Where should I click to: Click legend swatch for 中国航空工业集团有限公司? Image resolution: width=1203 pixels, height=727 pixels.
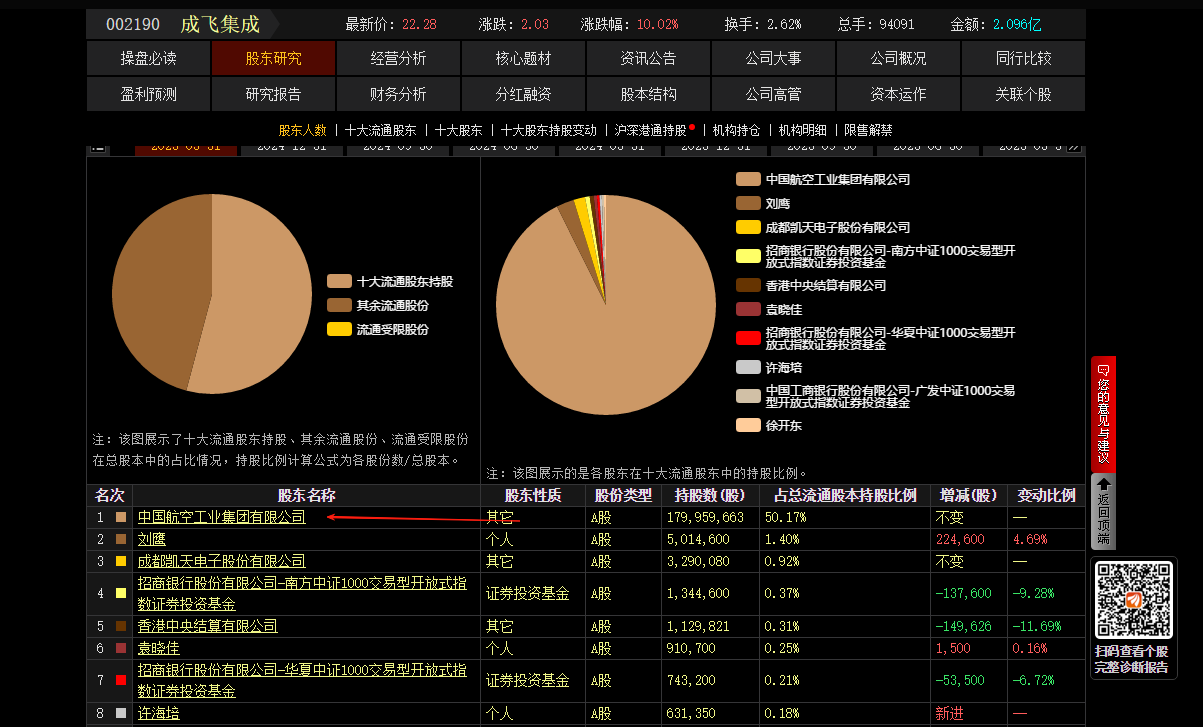(x=748, y=179)
